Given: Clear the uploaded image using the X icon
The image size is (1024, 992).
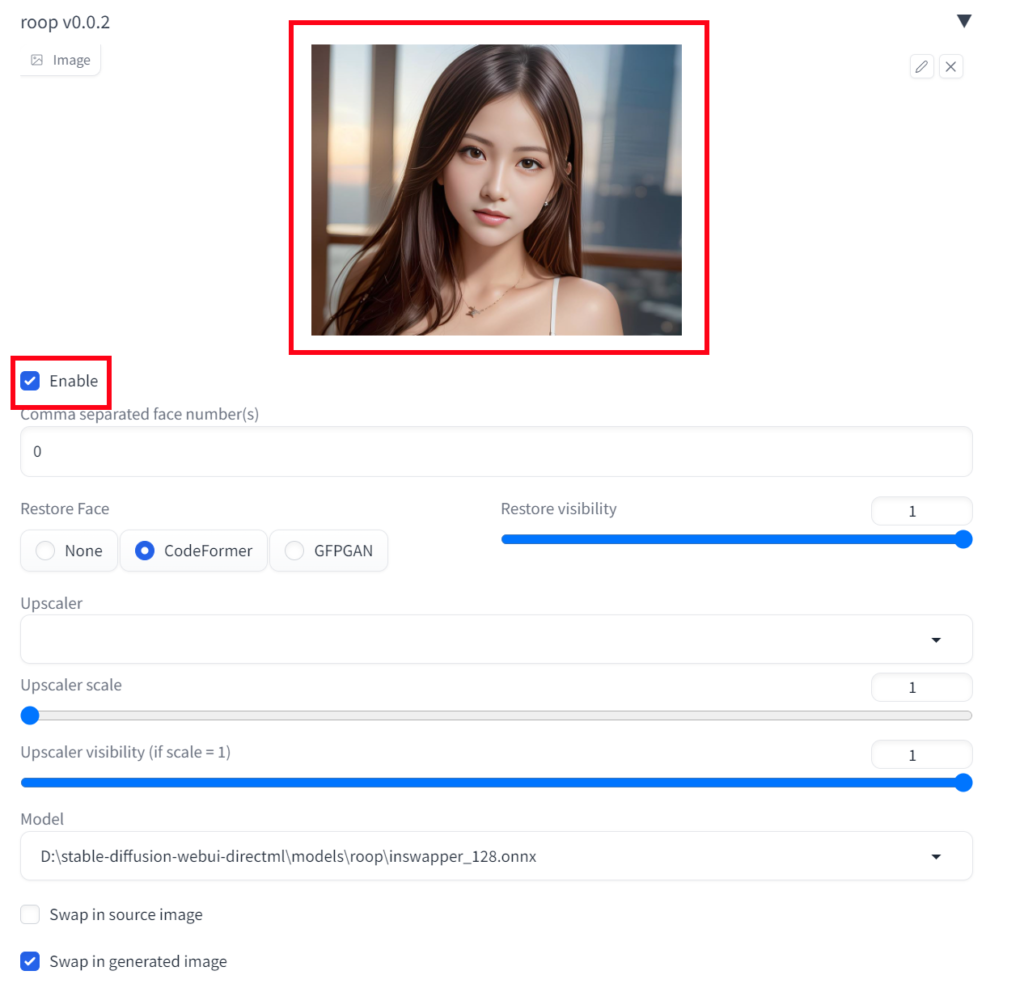Looking at the screenshot, I should pos(950,66).
